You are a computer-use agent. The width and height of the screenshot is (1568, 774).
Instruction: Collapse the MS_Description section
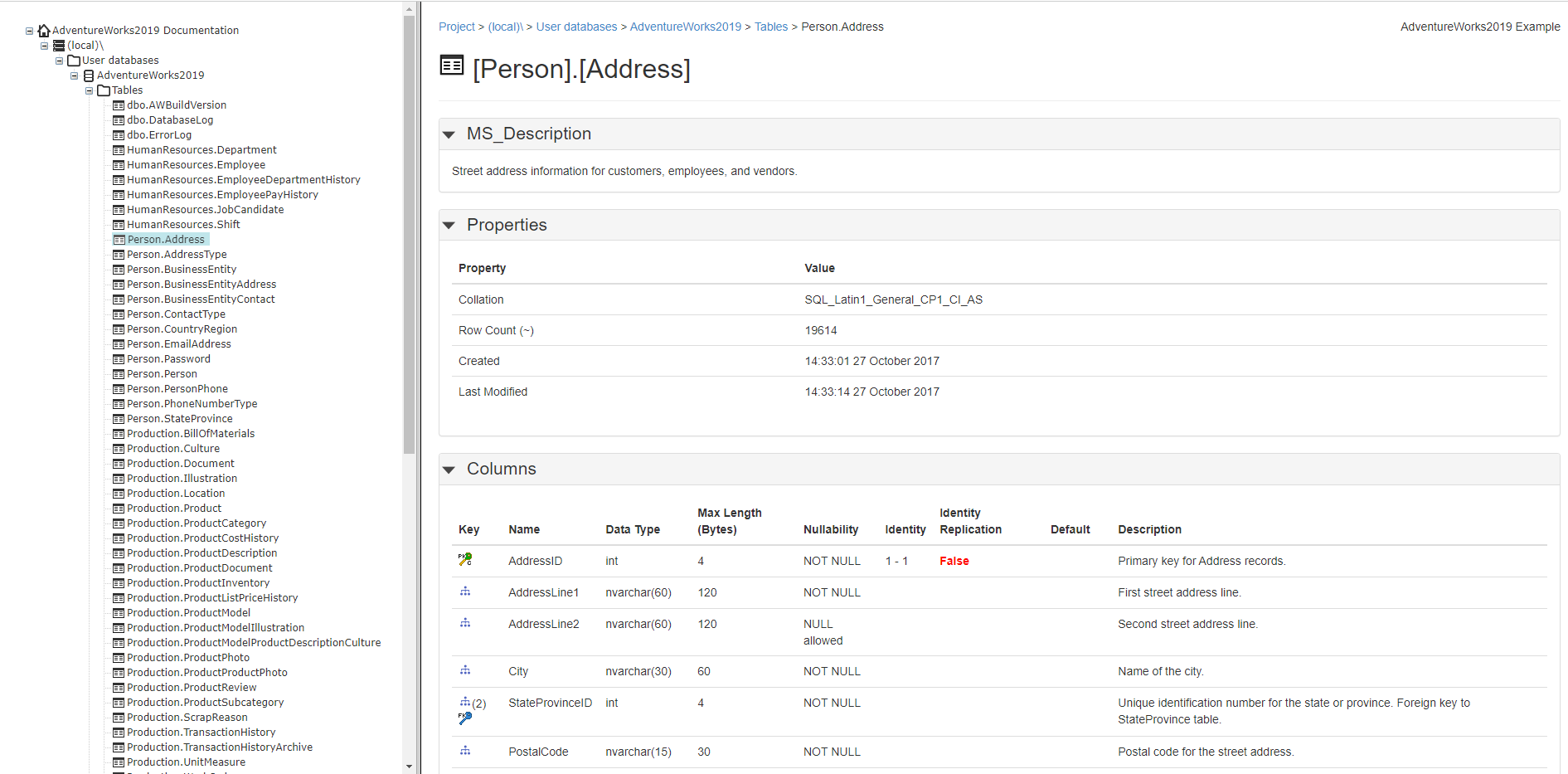[x=449, y=134]
